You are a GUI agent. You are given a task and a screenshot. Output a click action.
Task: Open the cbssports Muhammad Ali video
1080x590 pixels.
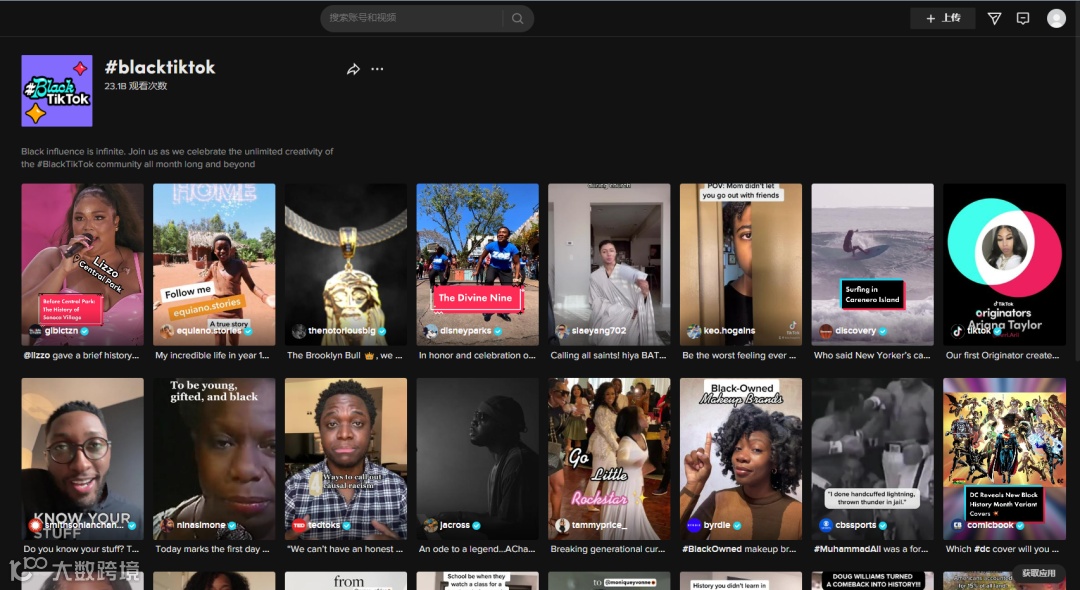(x=873, y=459)
